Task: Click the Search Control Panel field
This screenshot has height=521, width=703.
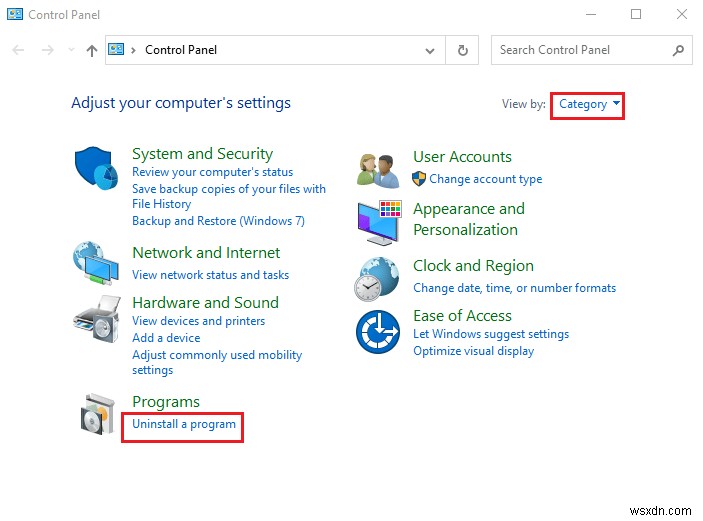Action: 580,50
